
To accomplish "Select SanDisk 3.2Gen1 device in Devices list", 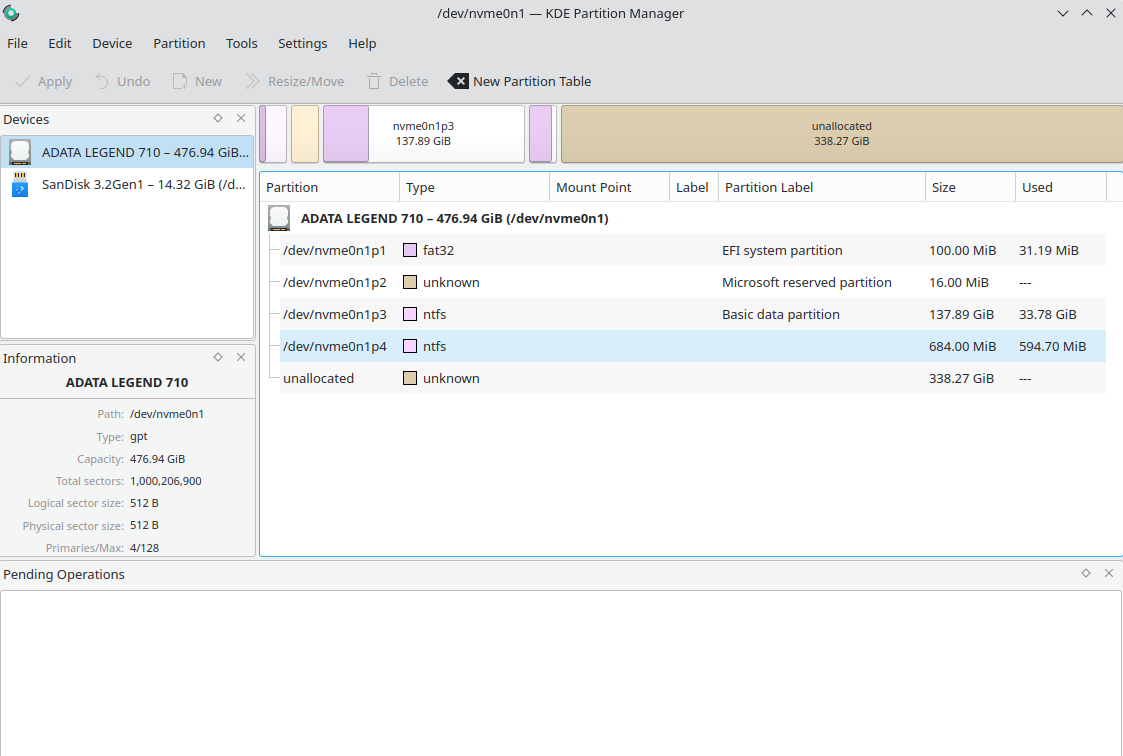I will 127,184.
